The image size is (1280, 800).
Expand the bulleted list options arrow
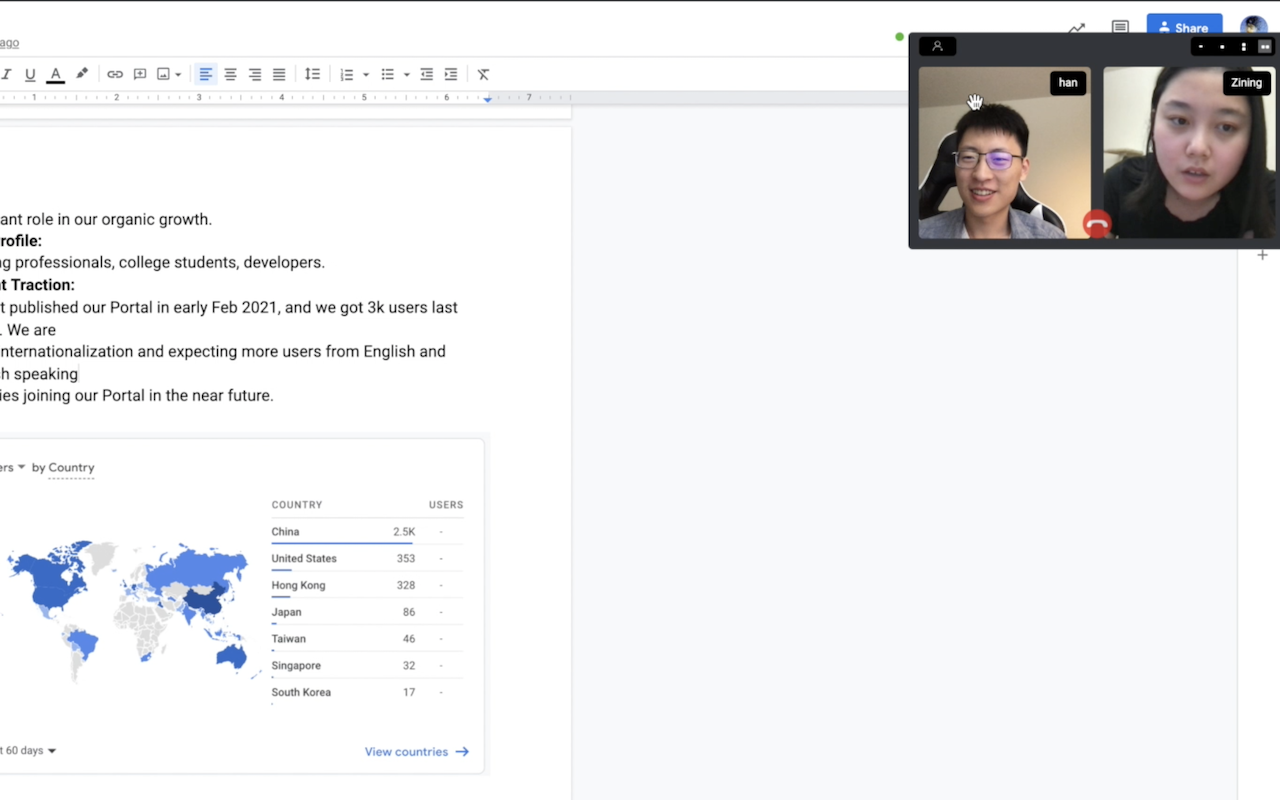click(406, 75)
